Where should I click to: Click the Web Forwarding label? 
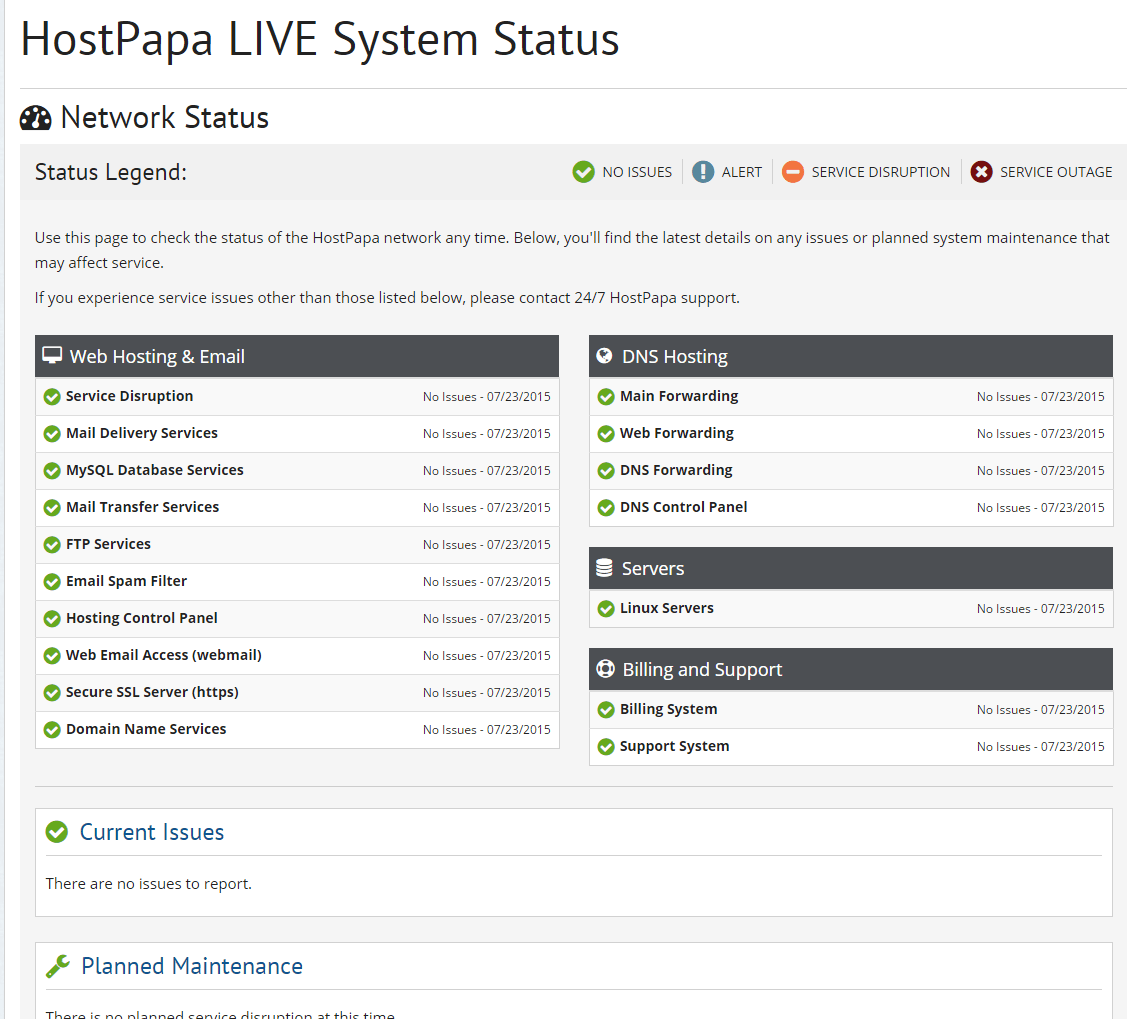tap(677, 433)
